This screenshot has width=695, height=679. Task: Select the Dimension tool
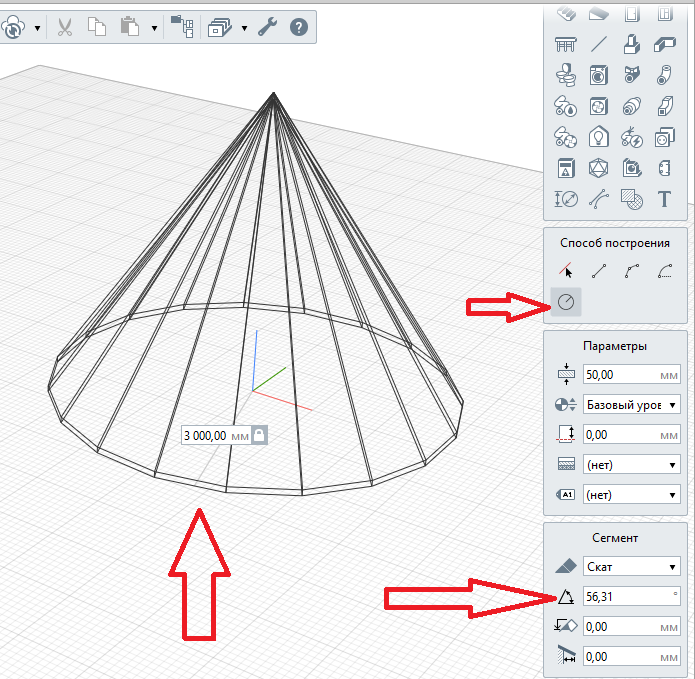(566, 199)
